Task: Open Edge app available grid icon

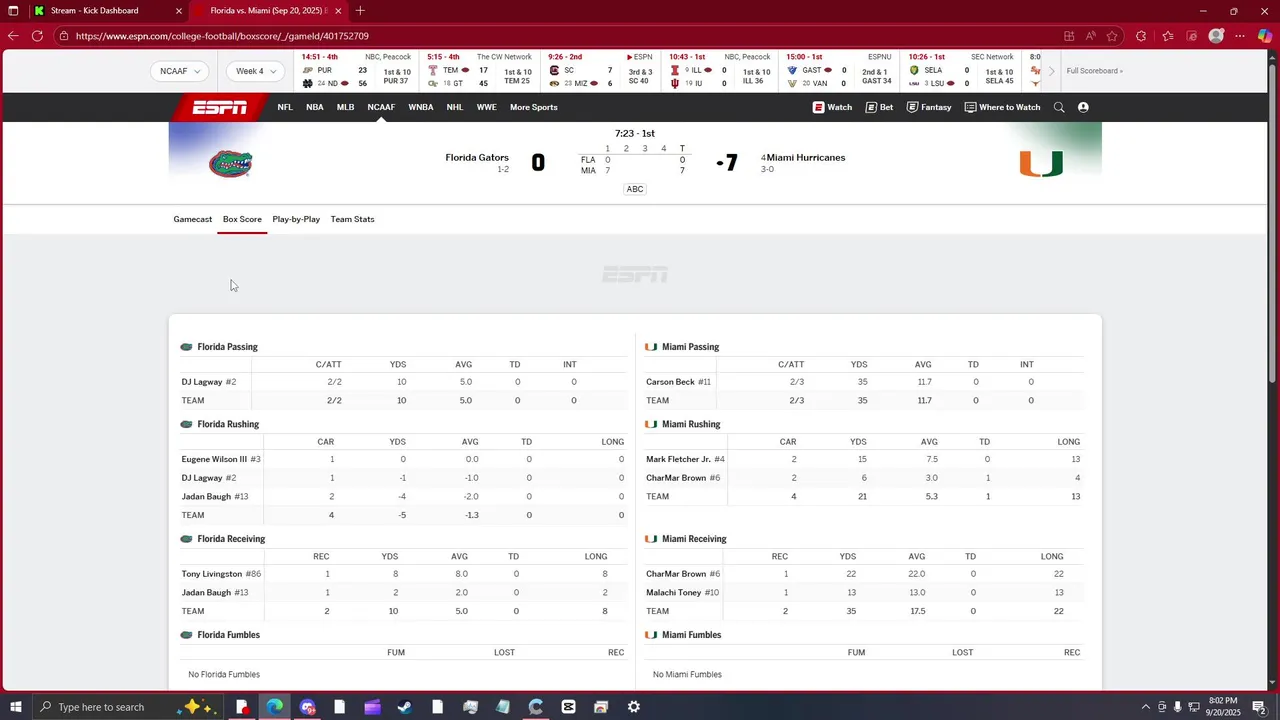Action: pyautogui.click(x=1069, y=36)
